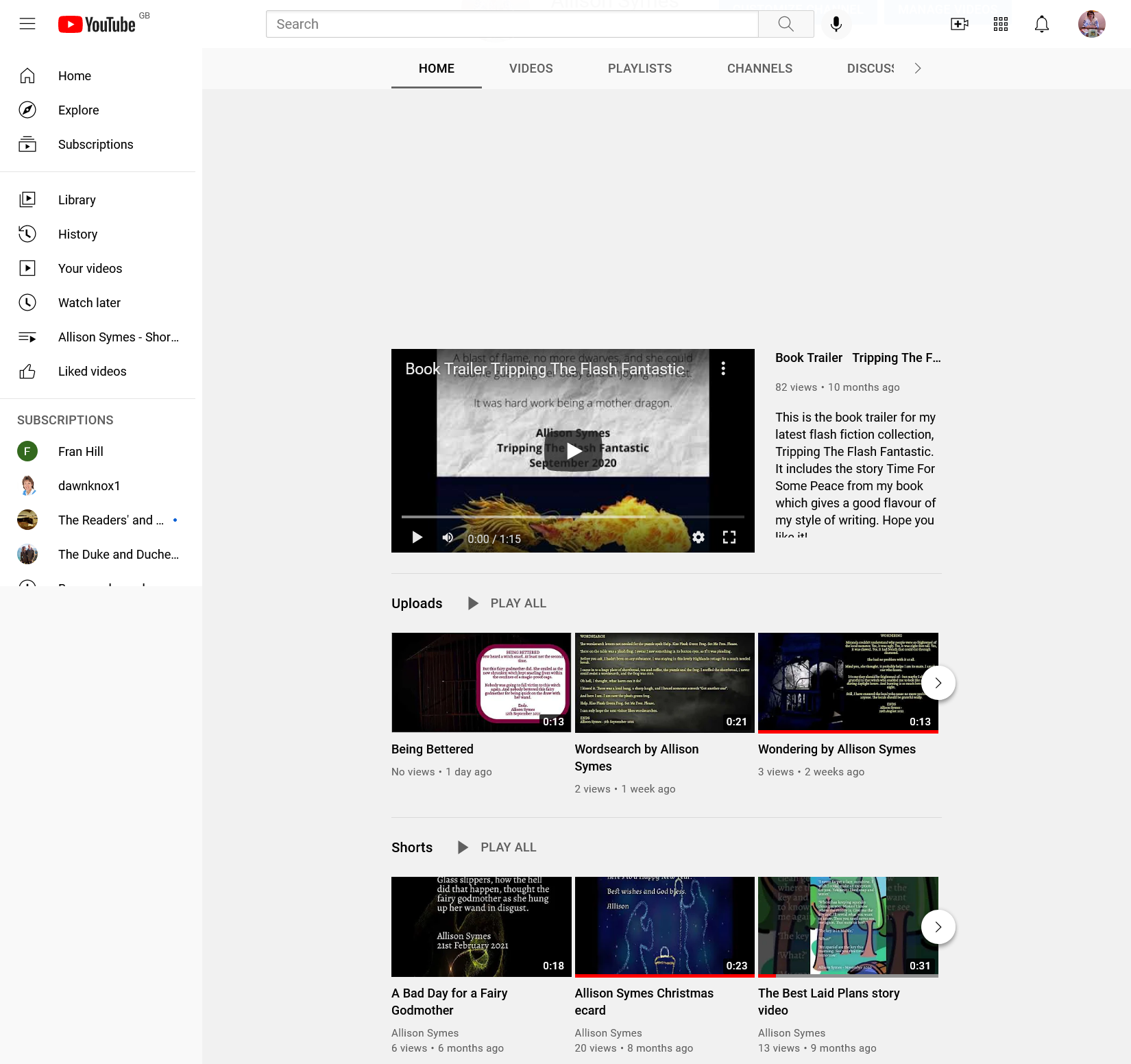Open player settings gear
This screenshot has width=1131, height=1064.
698,537
